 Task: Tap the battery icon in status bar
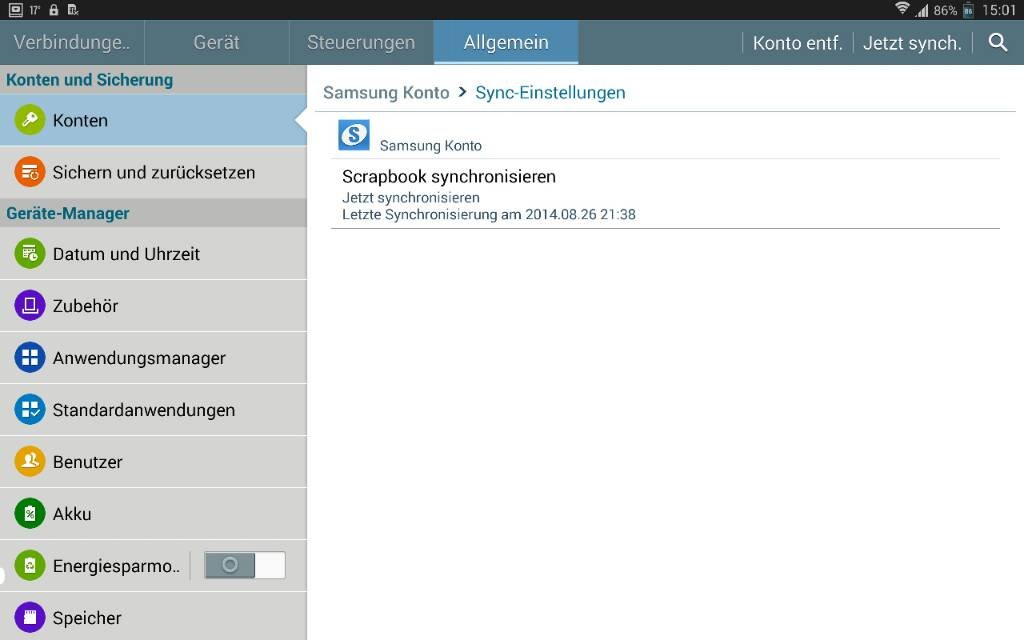[968, 10]
